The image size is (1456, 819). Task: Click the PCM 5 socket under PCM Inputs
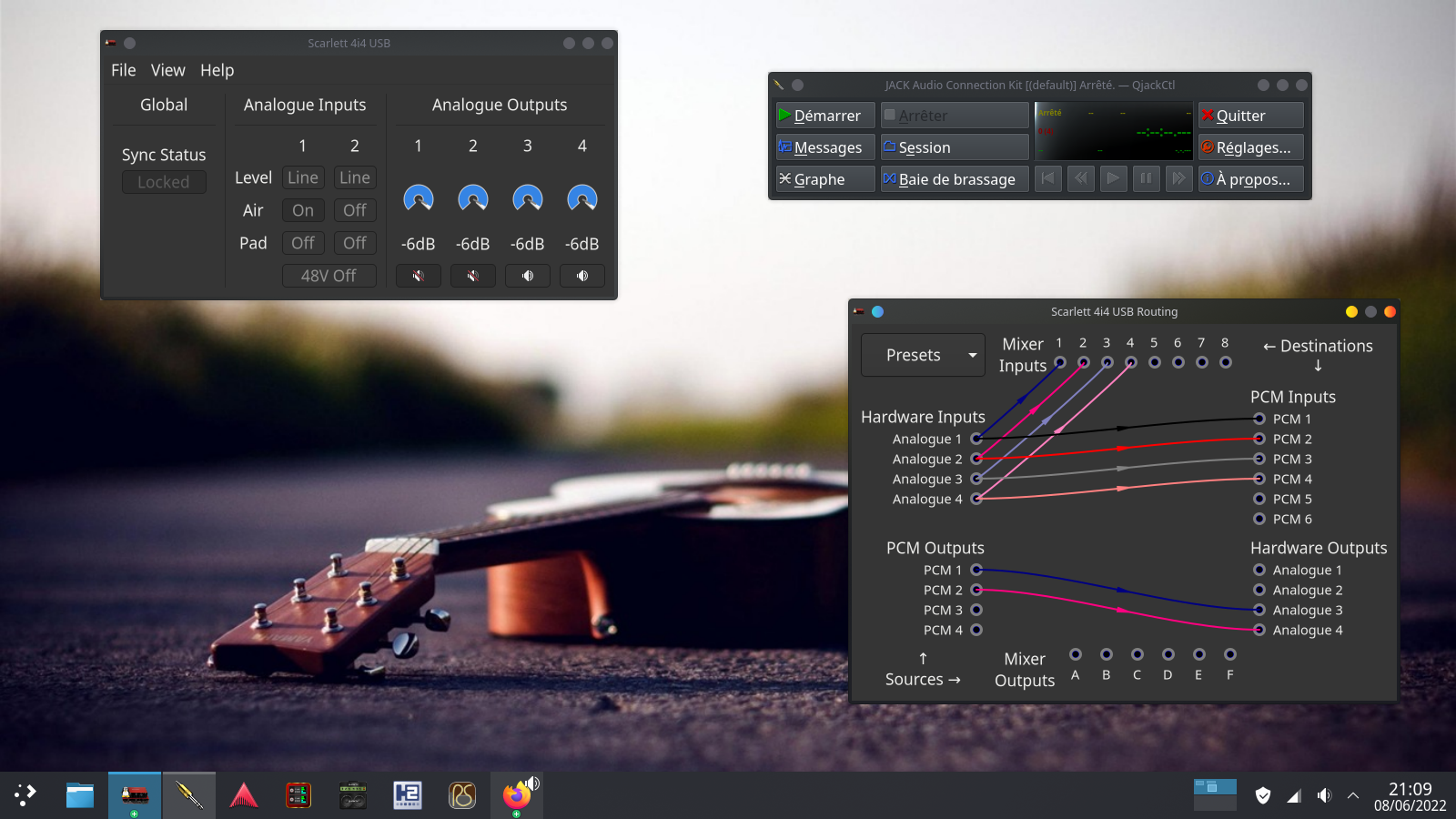pos(1259,499)
